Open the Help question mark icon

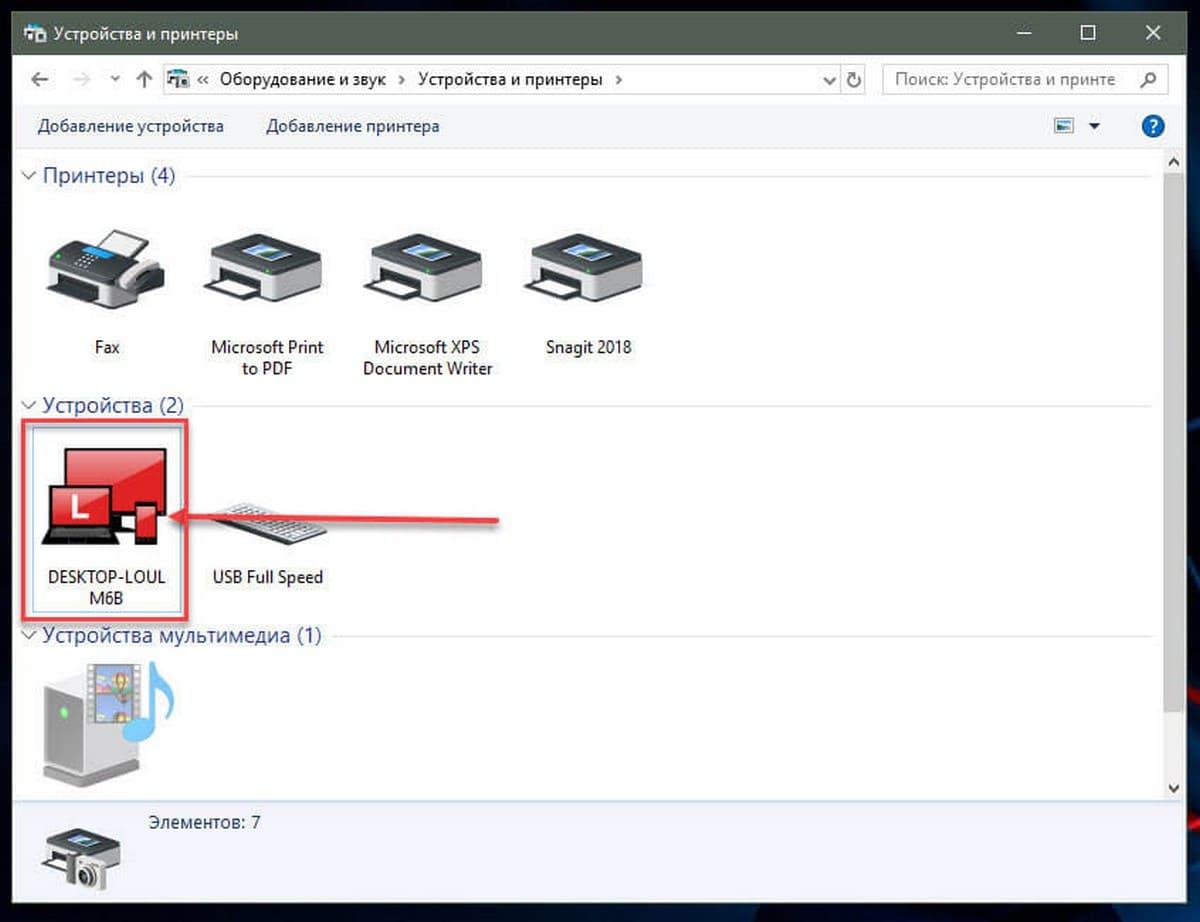point(1153,126)
